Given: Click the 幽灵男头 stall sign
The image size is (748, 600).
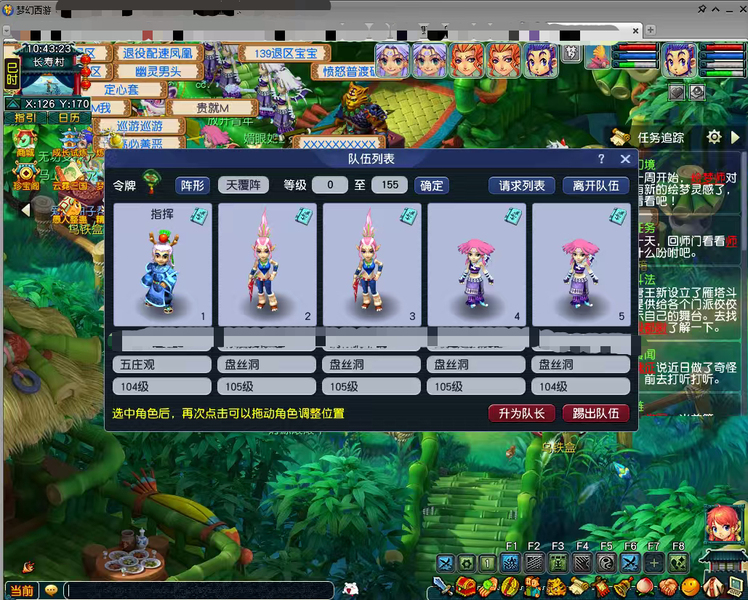Looking at the screenshot, I should 158,72.
